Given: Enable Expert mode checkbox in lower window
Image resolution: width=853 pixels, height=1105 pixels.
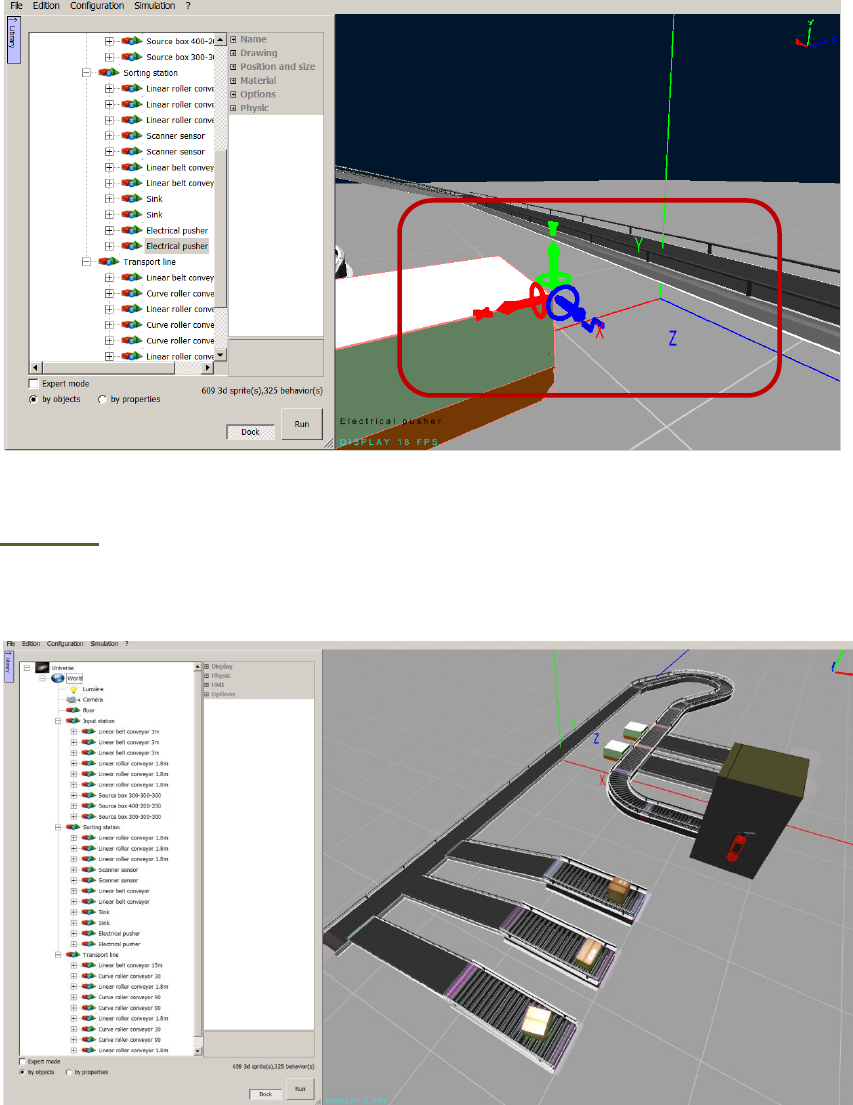Looking at the screenshot, I should click(23, 1061).
